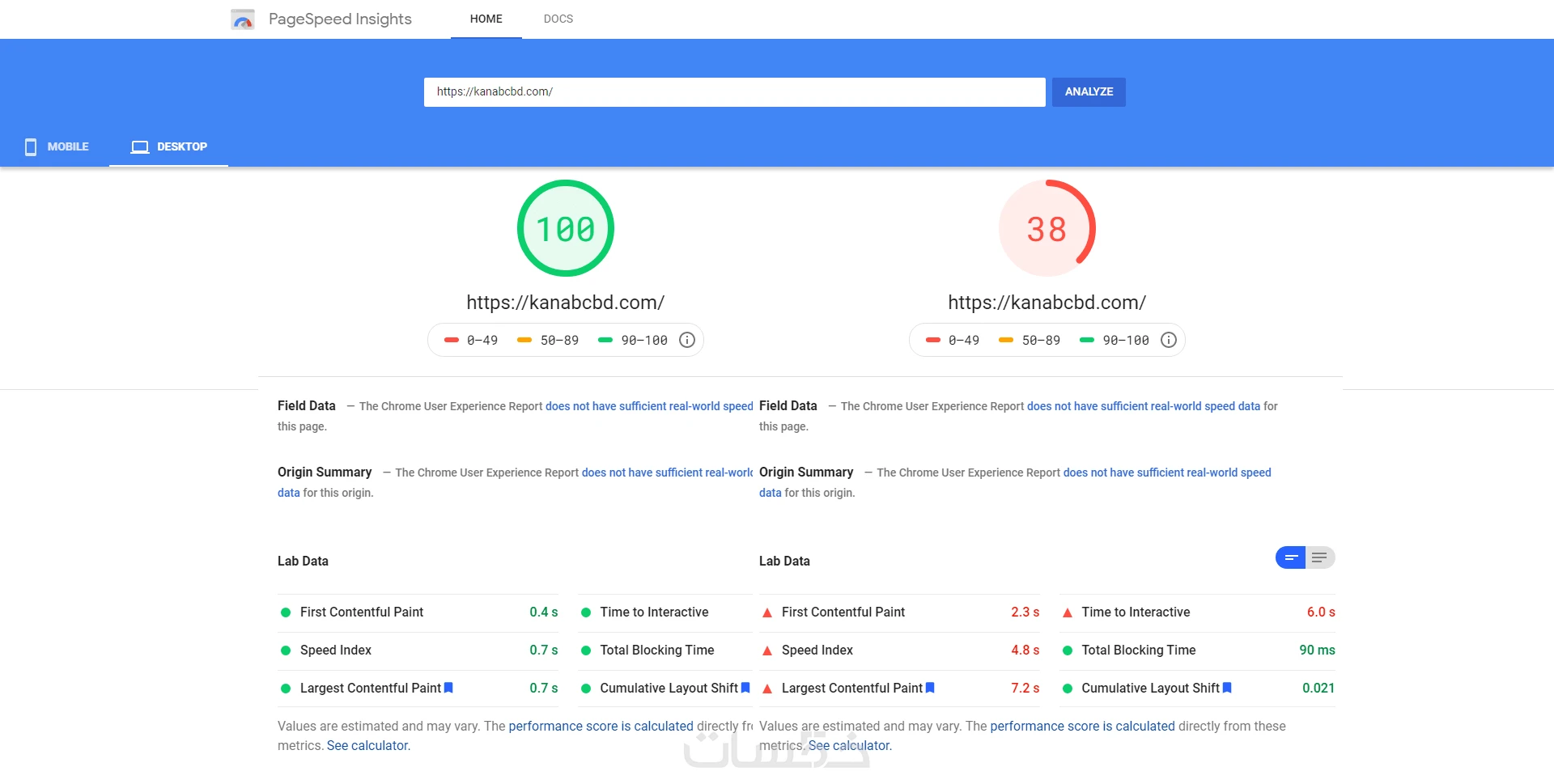The image size is (1554, 784).
Task: Focus the URL input field
Action: coord(735,91)
